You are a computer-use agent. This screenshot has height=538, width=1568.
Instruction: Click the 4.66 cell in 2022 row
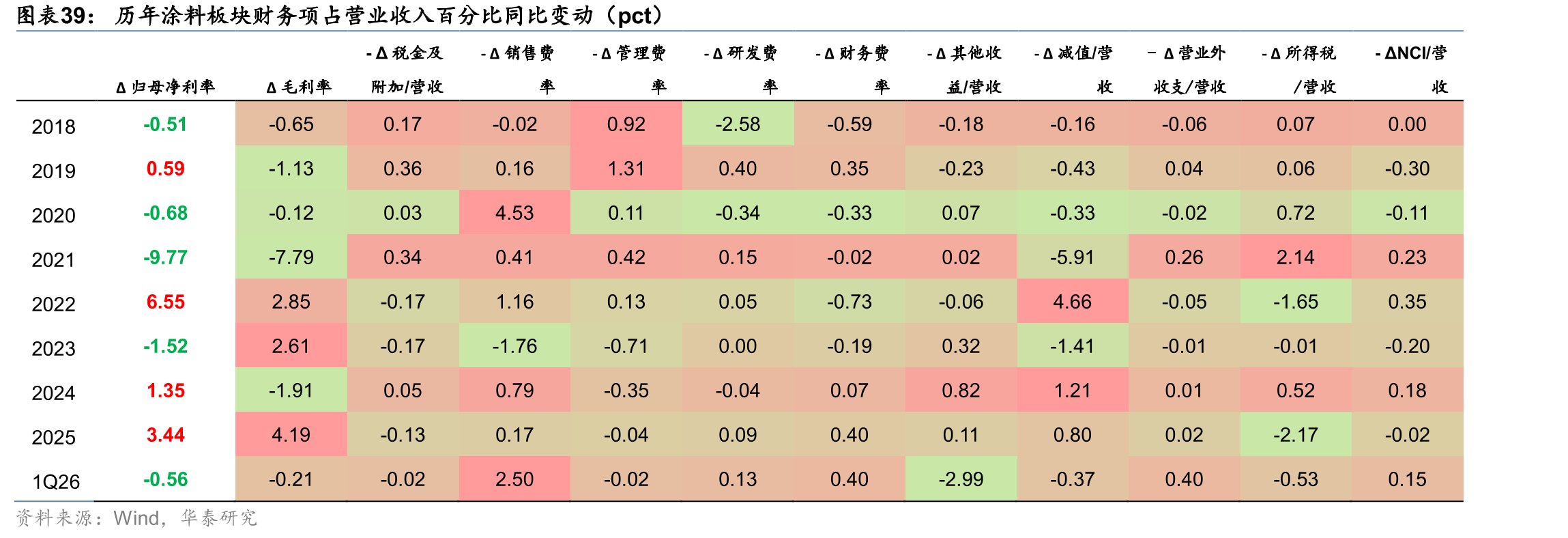1073,301
